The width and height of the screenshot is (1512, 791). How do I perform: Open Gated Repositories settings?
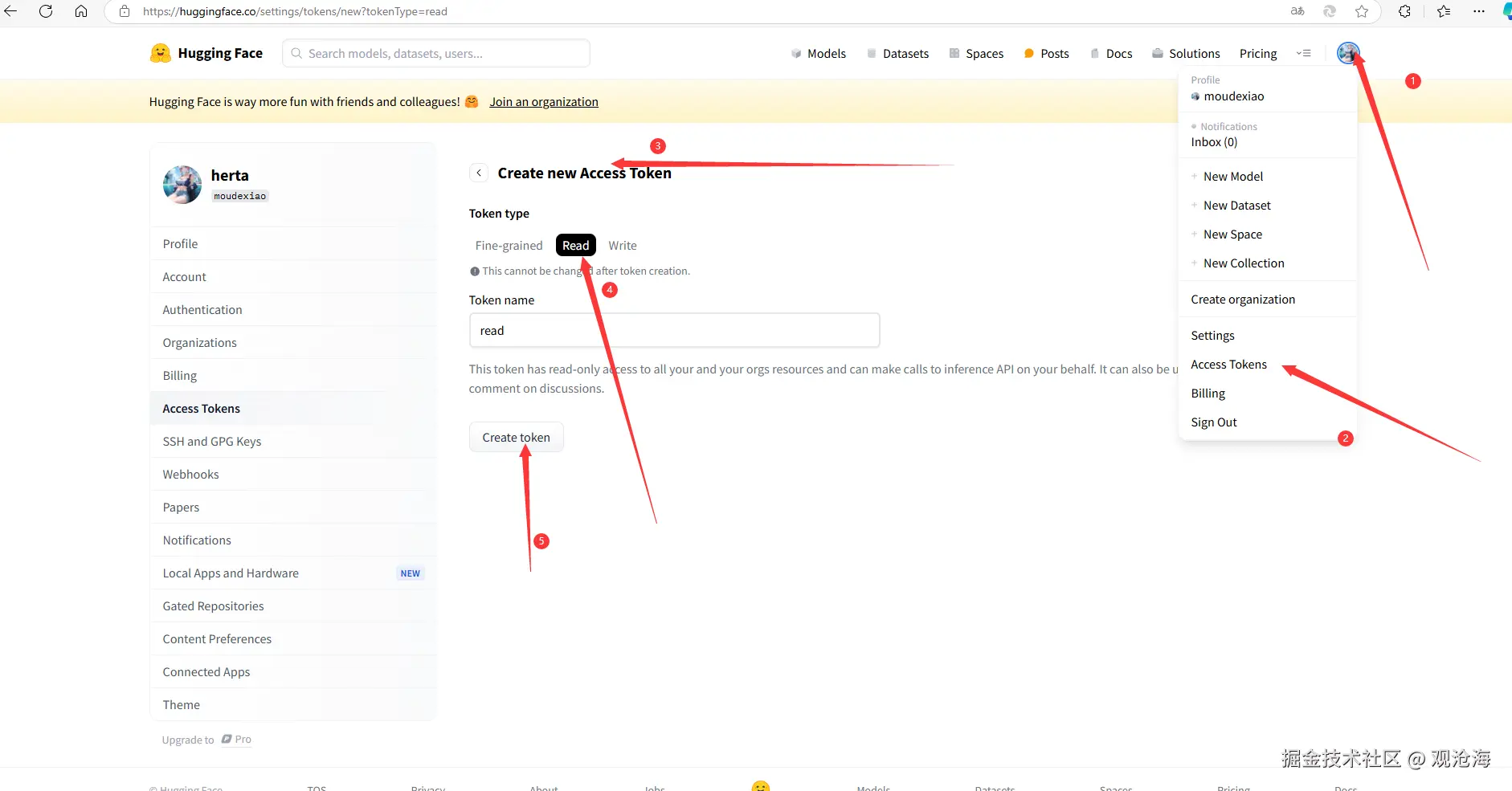coord(293,606)
